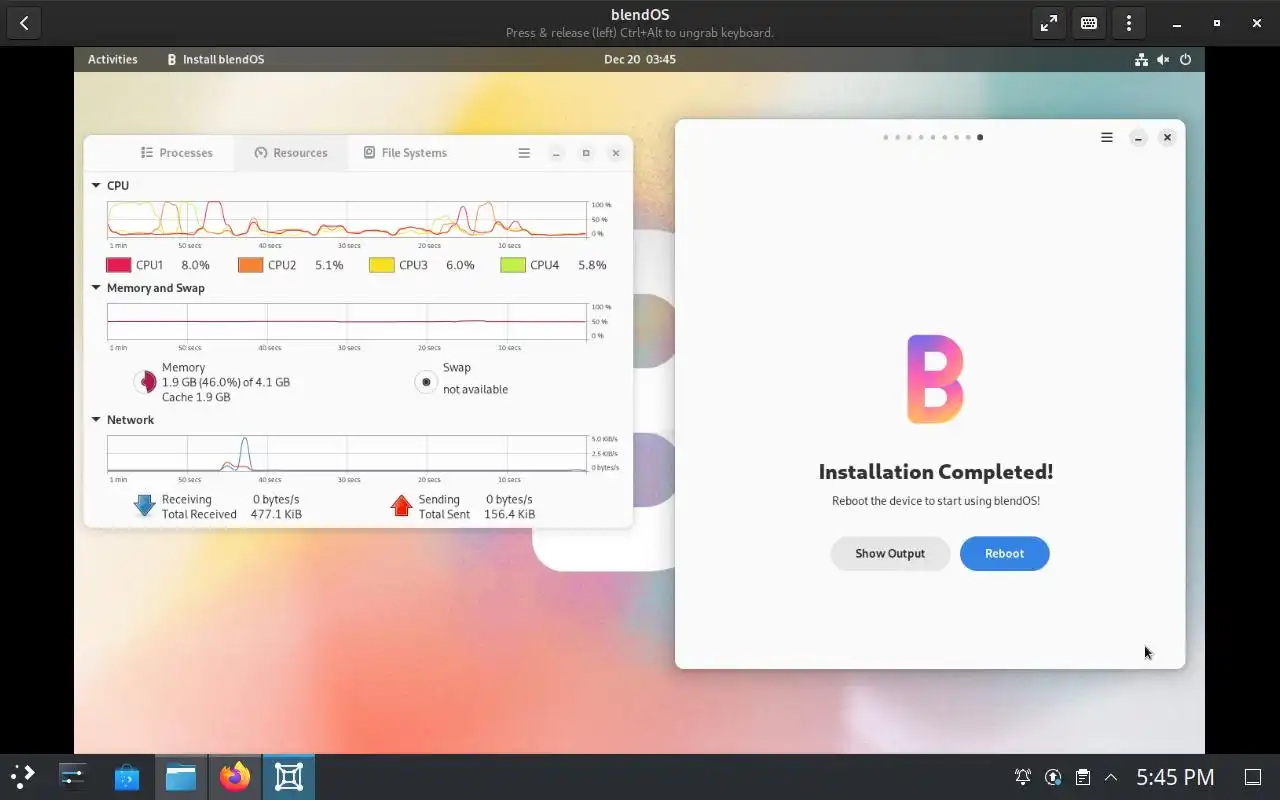This screenshot has width=1280, height=800.
Task: Click the CPU usage history graph
Action: click(347, 219)
